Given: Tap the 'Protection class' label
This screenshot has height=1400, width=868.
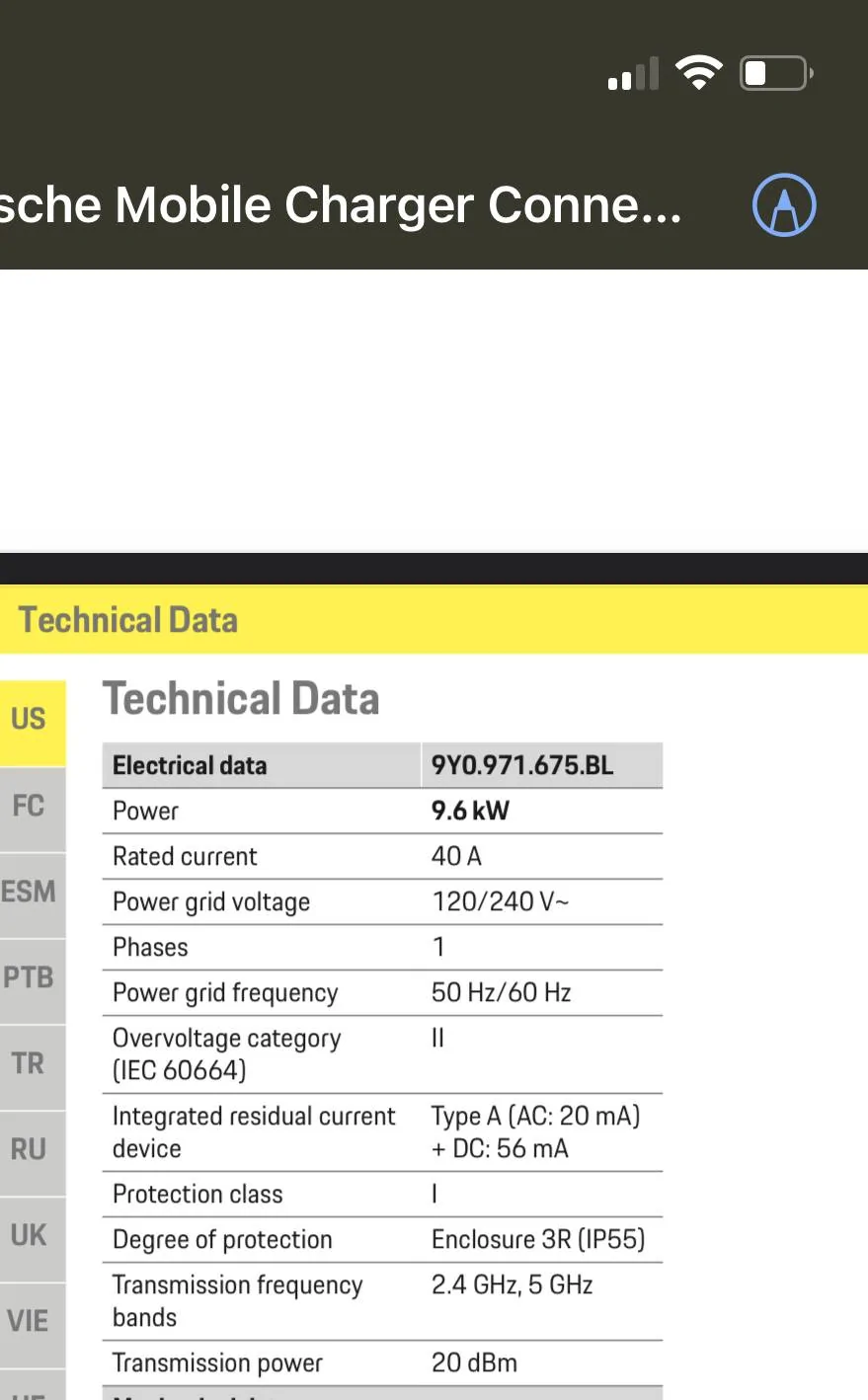Looking at the screenshot, I should [197, 1195].
